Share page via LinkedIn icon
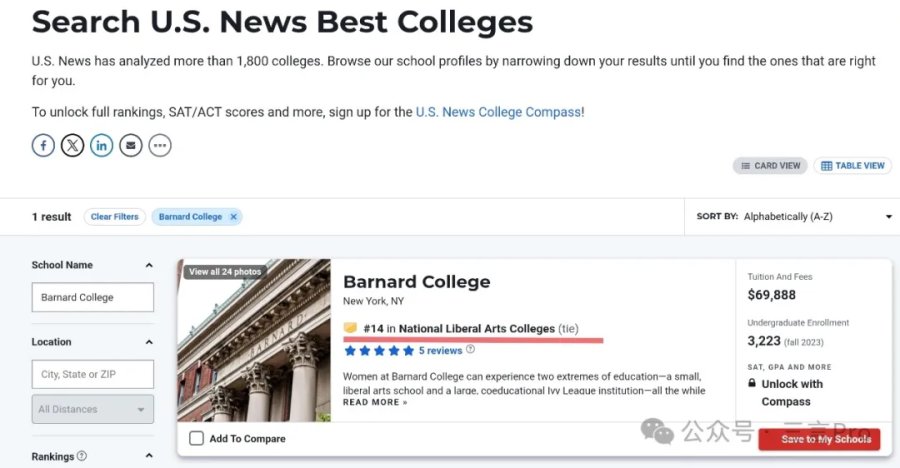This screenshot has height=468, width=900. (102, 145)
